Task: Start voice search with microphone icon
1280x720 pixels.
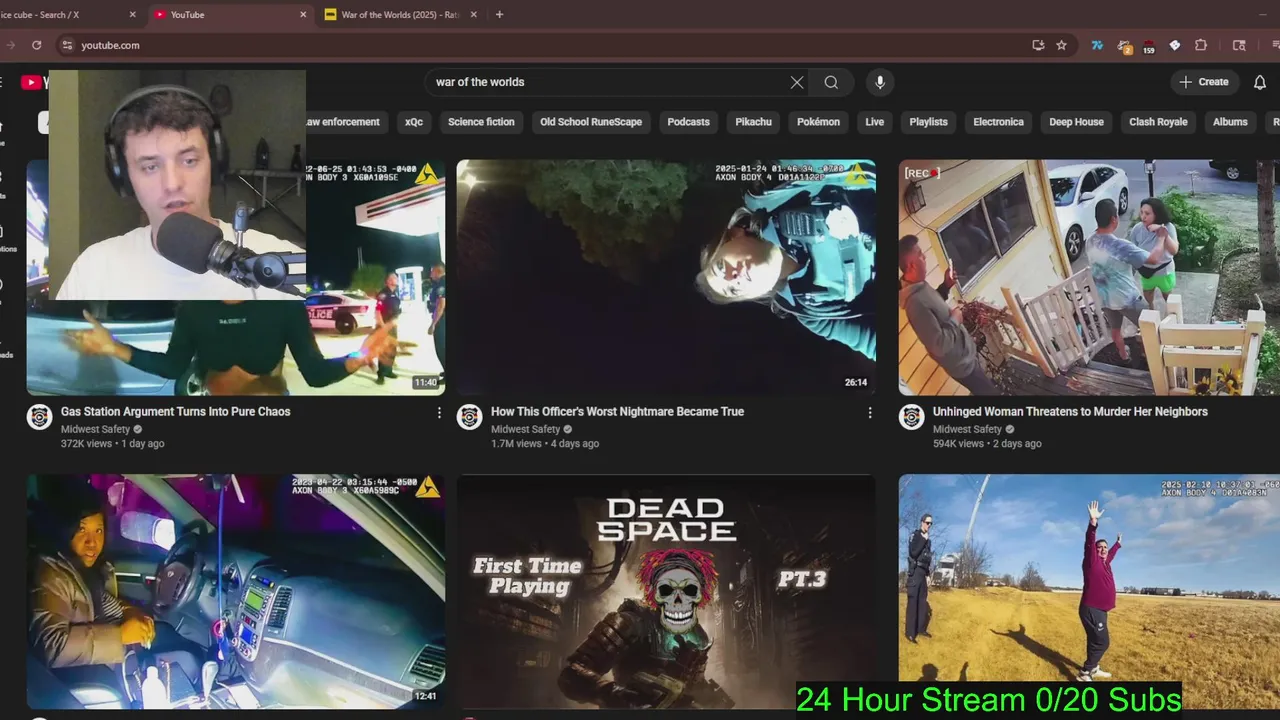Action: tap(880, 82)
